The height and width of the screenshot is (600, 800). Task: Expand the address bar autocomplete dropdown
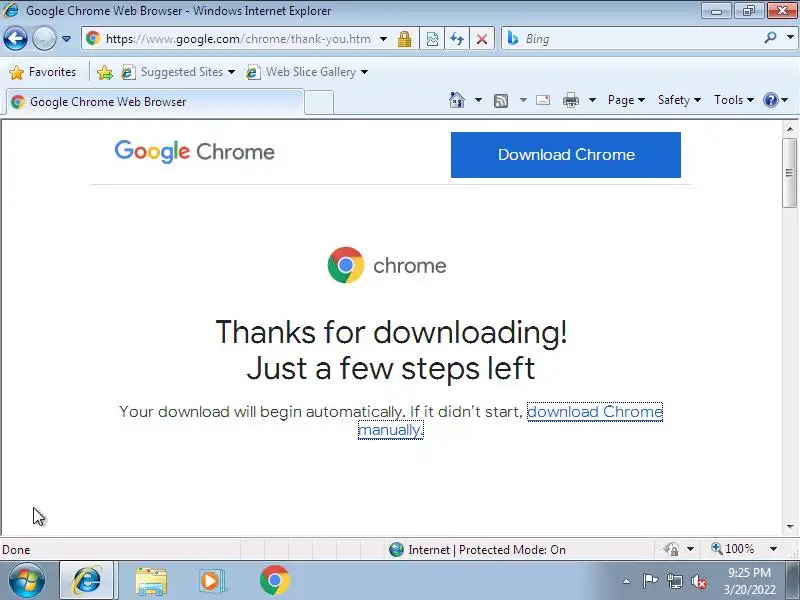point(383,39)
